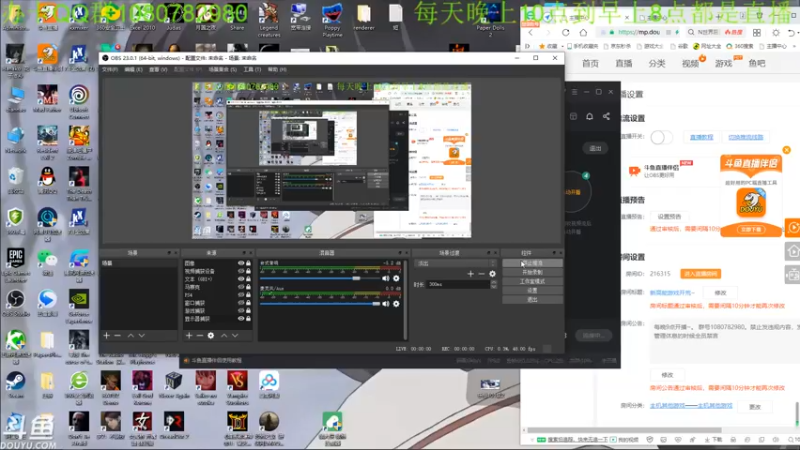Toggle visibility of the 文本 (GDI+) source
The width and height of the screenshot is (800, 450).
(241, 279)
